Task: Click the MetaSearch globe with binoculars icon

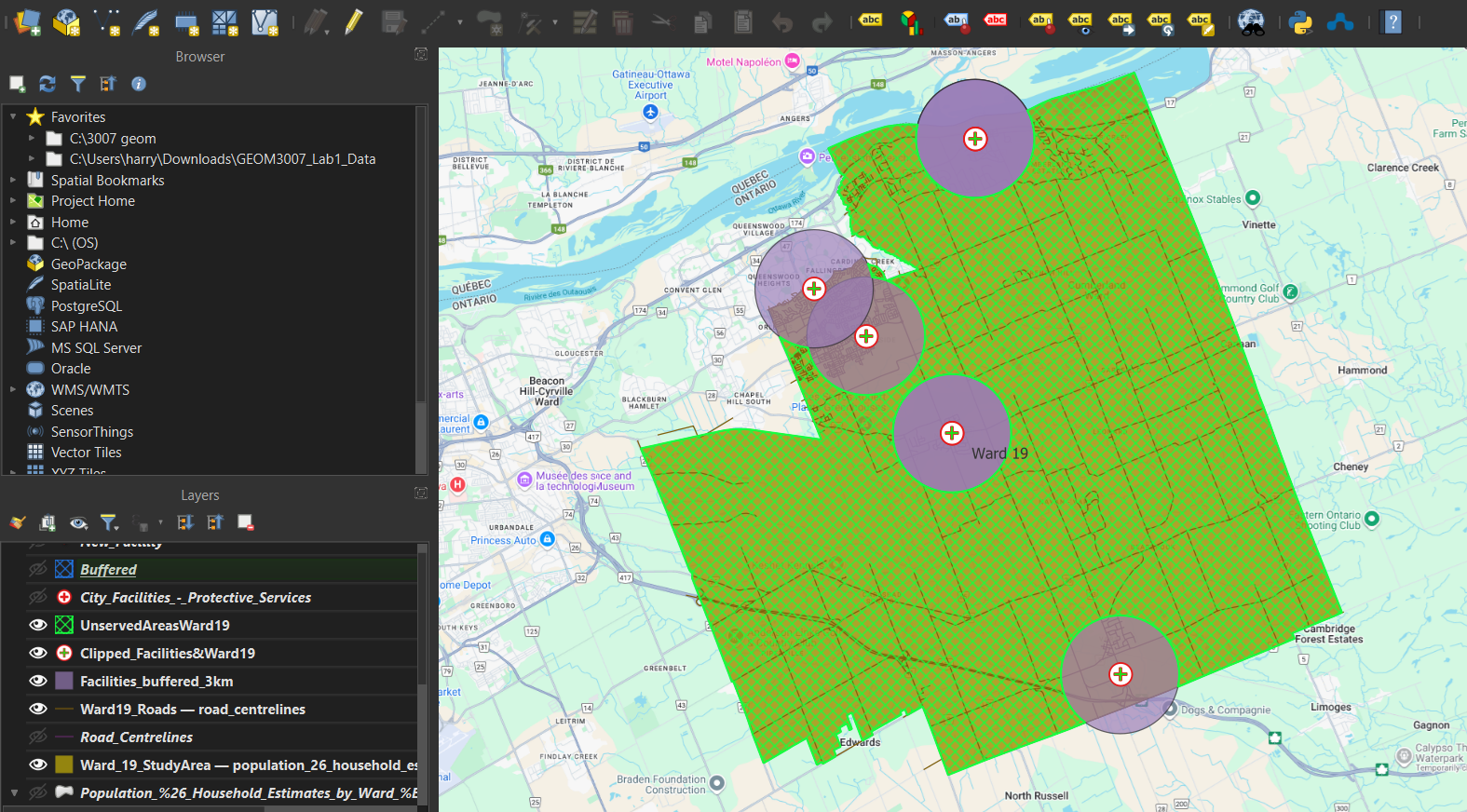Action: pyautogui.click(x=1251, y=21)
